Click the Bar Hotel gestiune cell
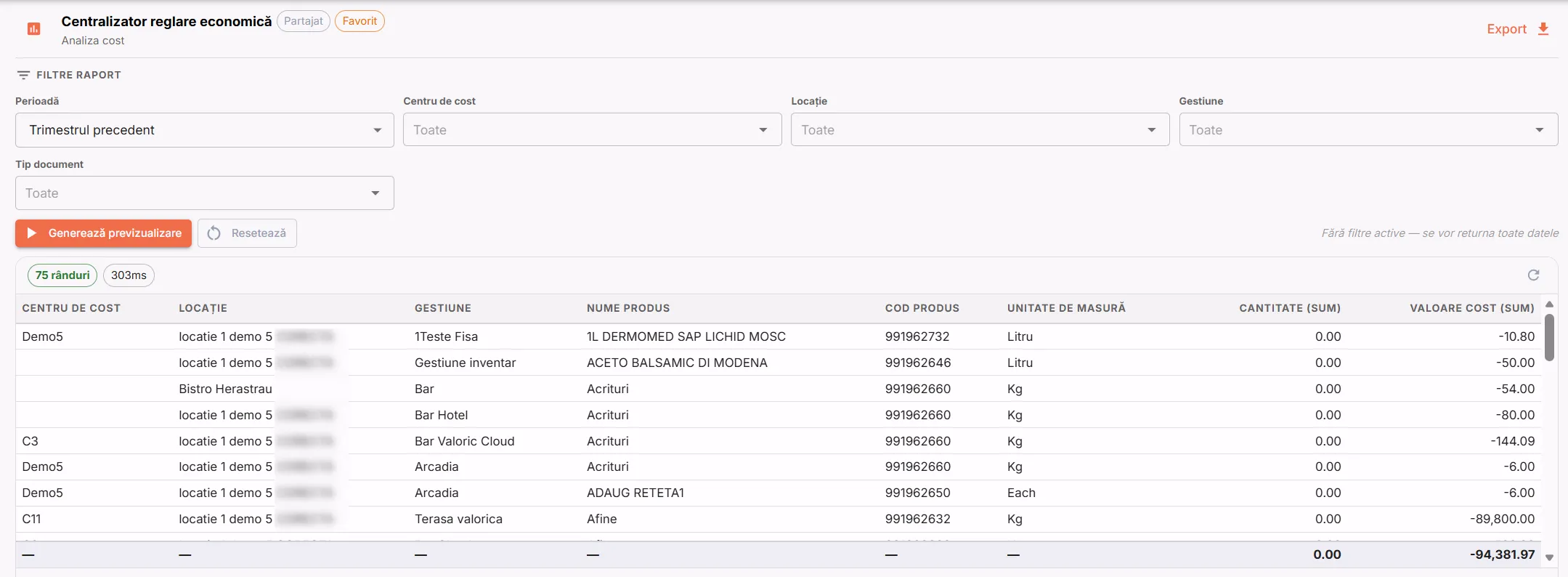This screenshot has width=1568, height=577. pos(441,415)
